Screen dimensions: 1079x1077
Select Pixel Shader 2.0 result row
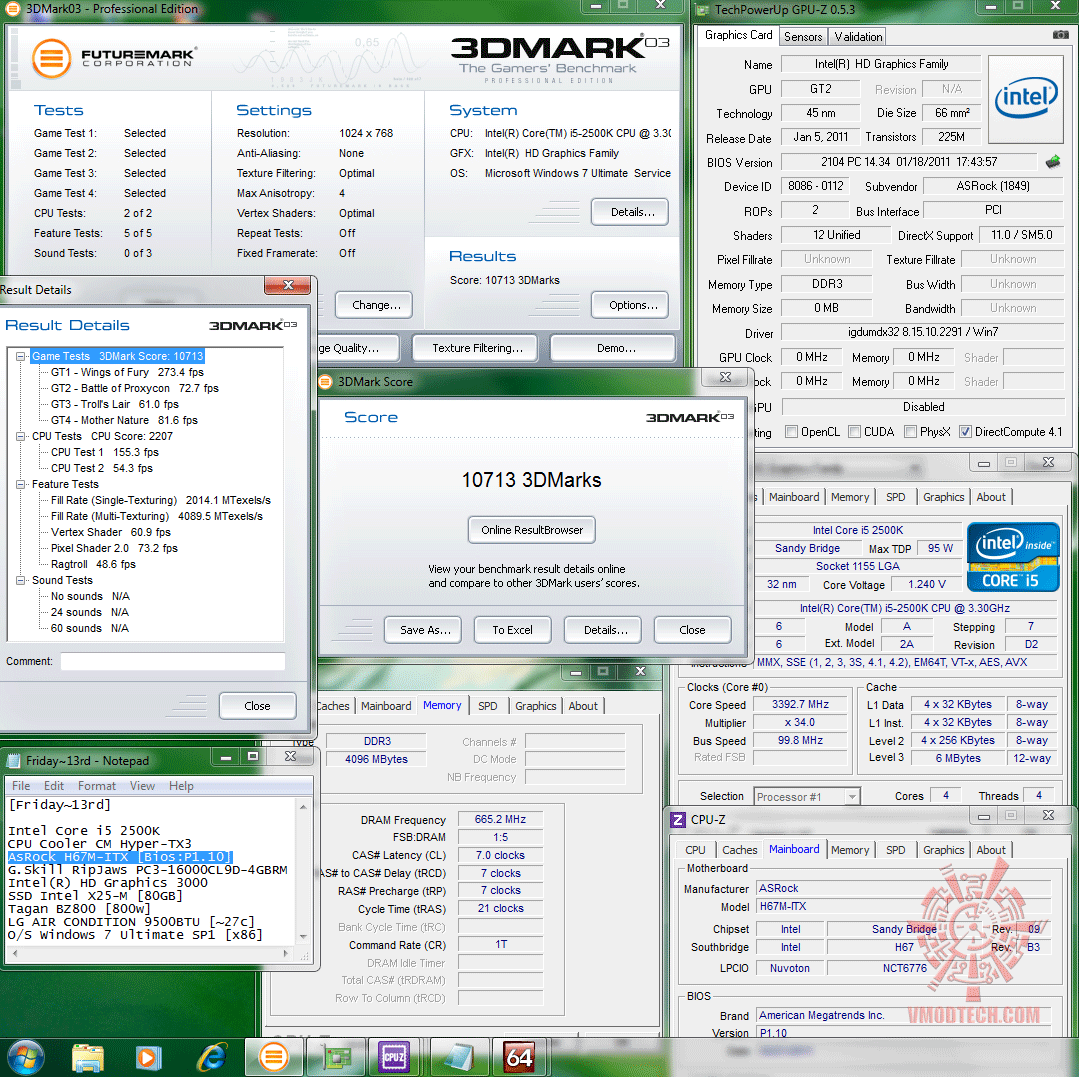coord(114,548)
